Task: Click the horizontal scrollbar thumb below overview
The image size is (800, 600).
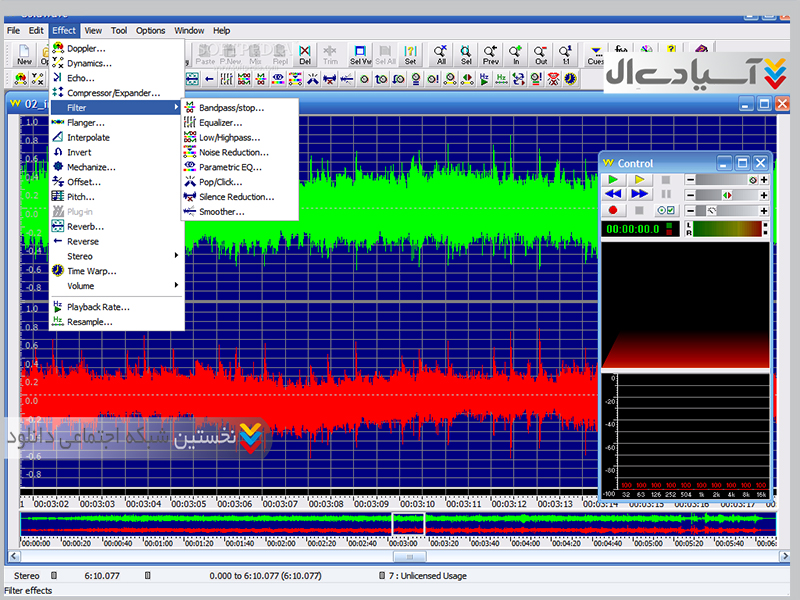Action: pyautogui.click(x=408, y=557)
